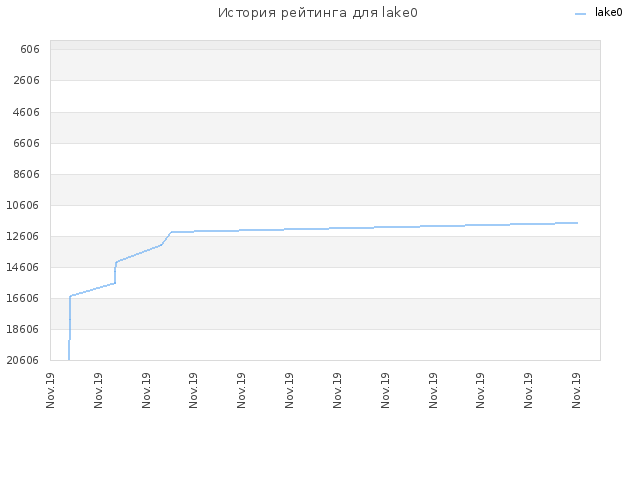Screen dimensions: 640x480
Task: Click the 18606 y-axis label
Action: pos(23,329)
